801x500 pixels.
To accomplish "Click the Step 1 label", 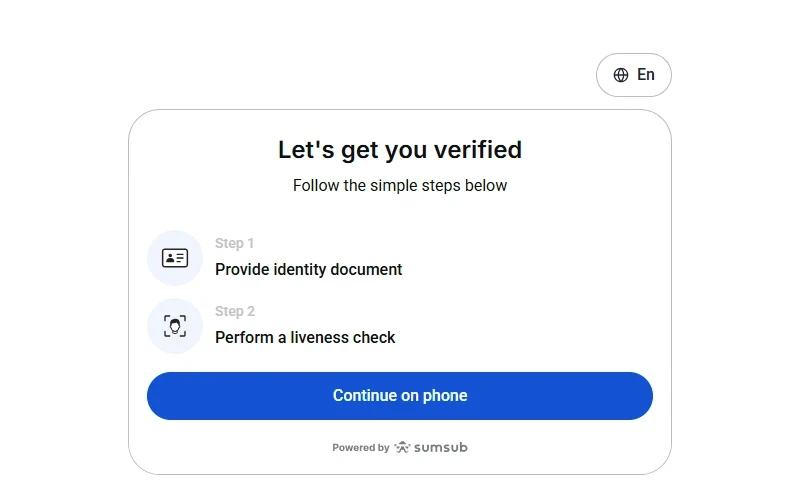I will point(234,243).
